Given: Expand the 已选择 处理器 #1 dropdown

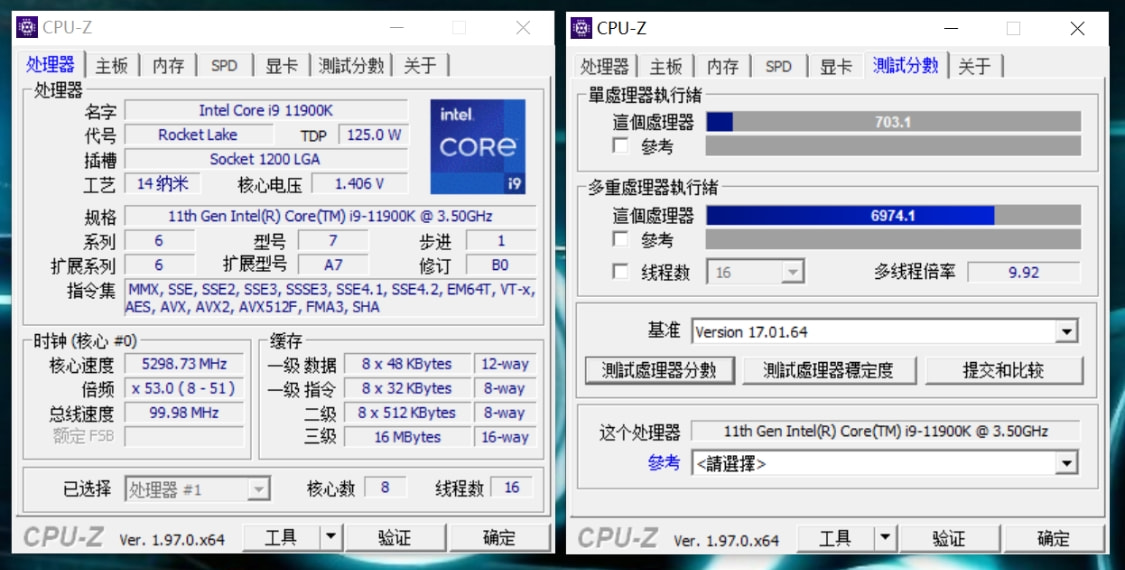Looking at the screenshot, I should (x=258, y=490).
